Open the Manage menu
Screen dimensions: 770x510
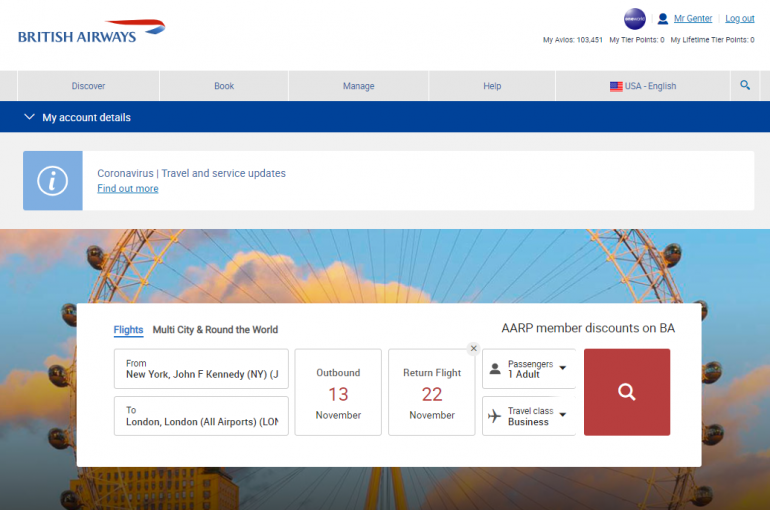coord(358,86)
